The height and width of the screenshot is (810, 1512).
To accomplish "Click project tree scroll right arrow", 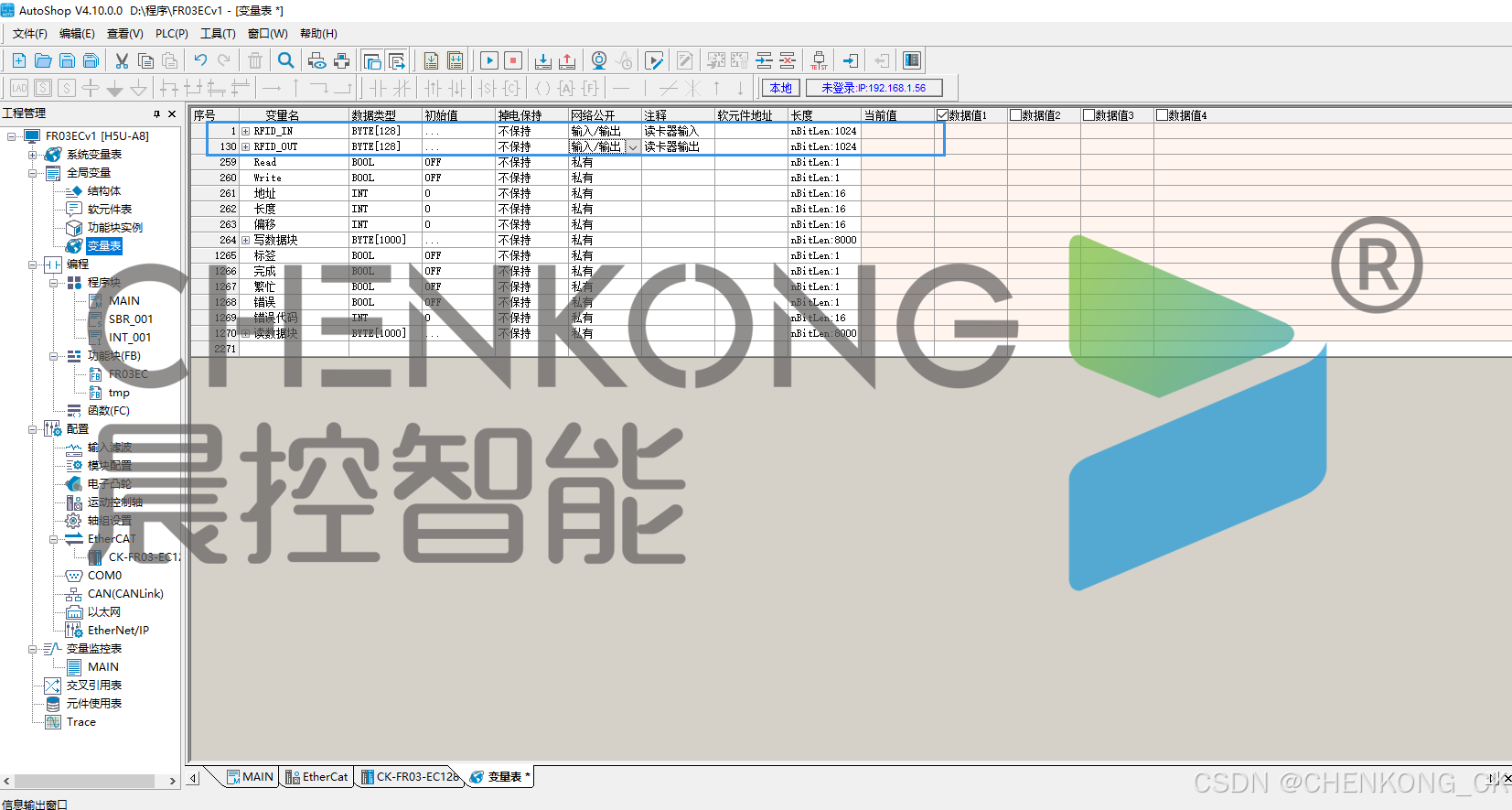I will tap(173, 782).
